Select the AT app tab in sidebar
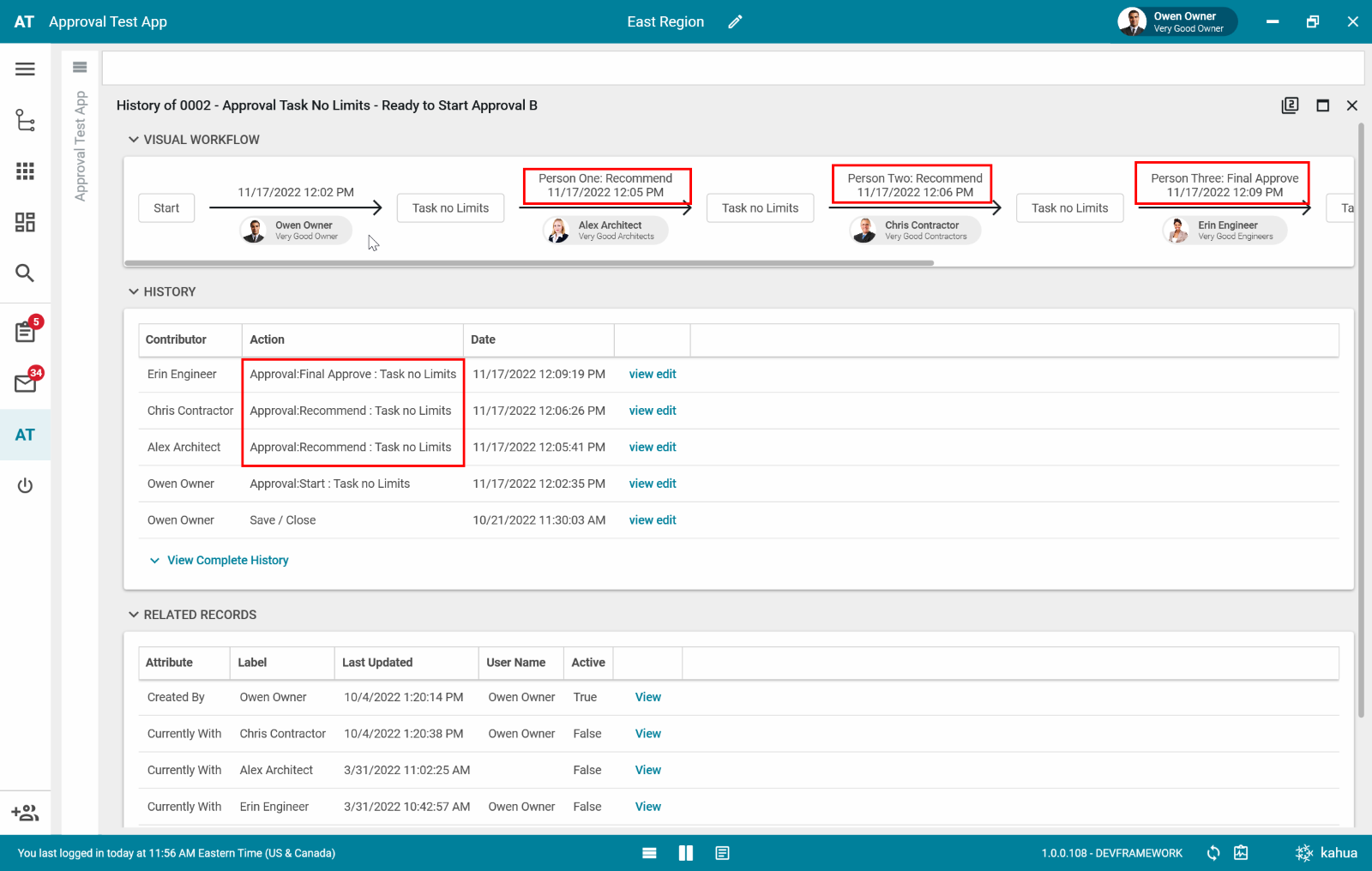 pyautogui.click(x=25, y=435)
